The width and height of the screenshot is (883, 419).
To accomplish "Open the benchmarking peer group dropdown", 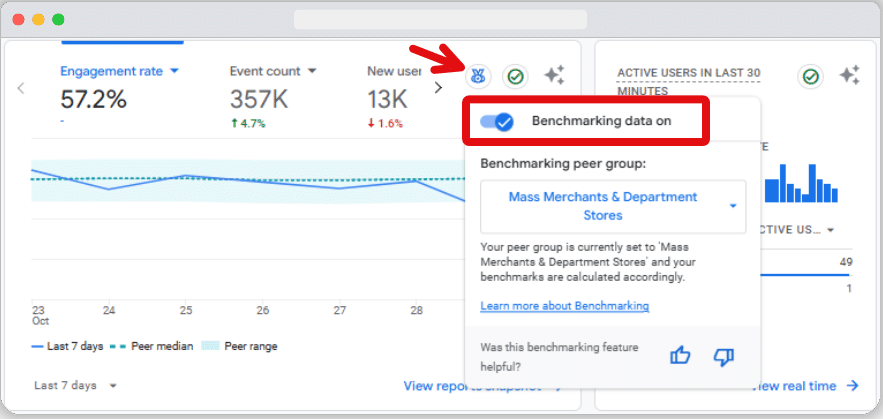I will 613,206.
